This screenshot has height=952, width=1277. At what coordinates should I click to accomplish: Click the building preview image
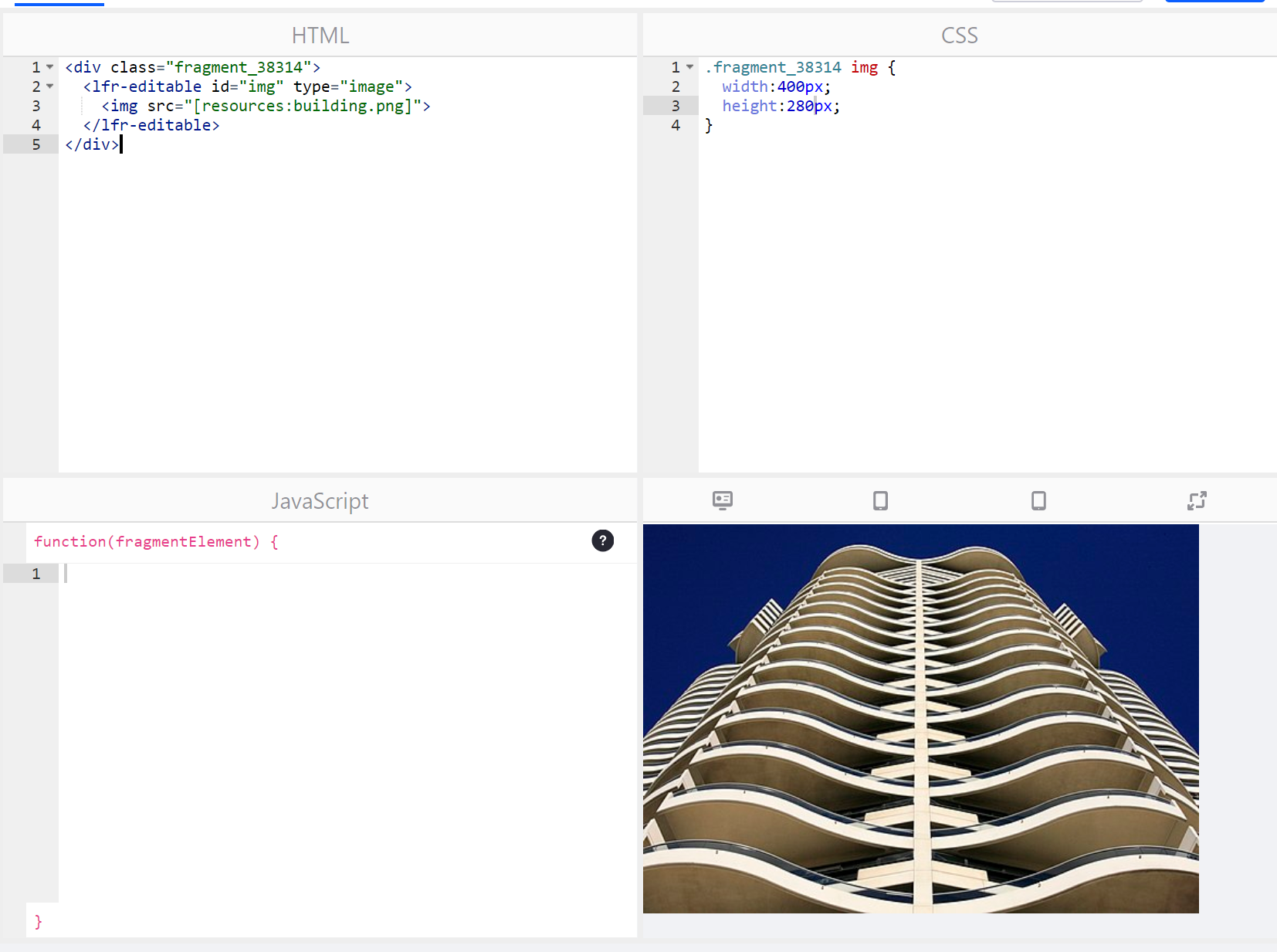tap(920, 718)
